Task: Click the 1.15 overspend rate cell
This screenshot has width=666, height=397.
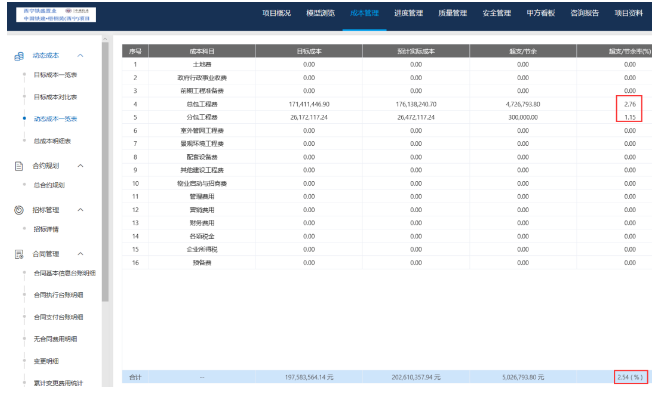Action: tap(630, 118)
